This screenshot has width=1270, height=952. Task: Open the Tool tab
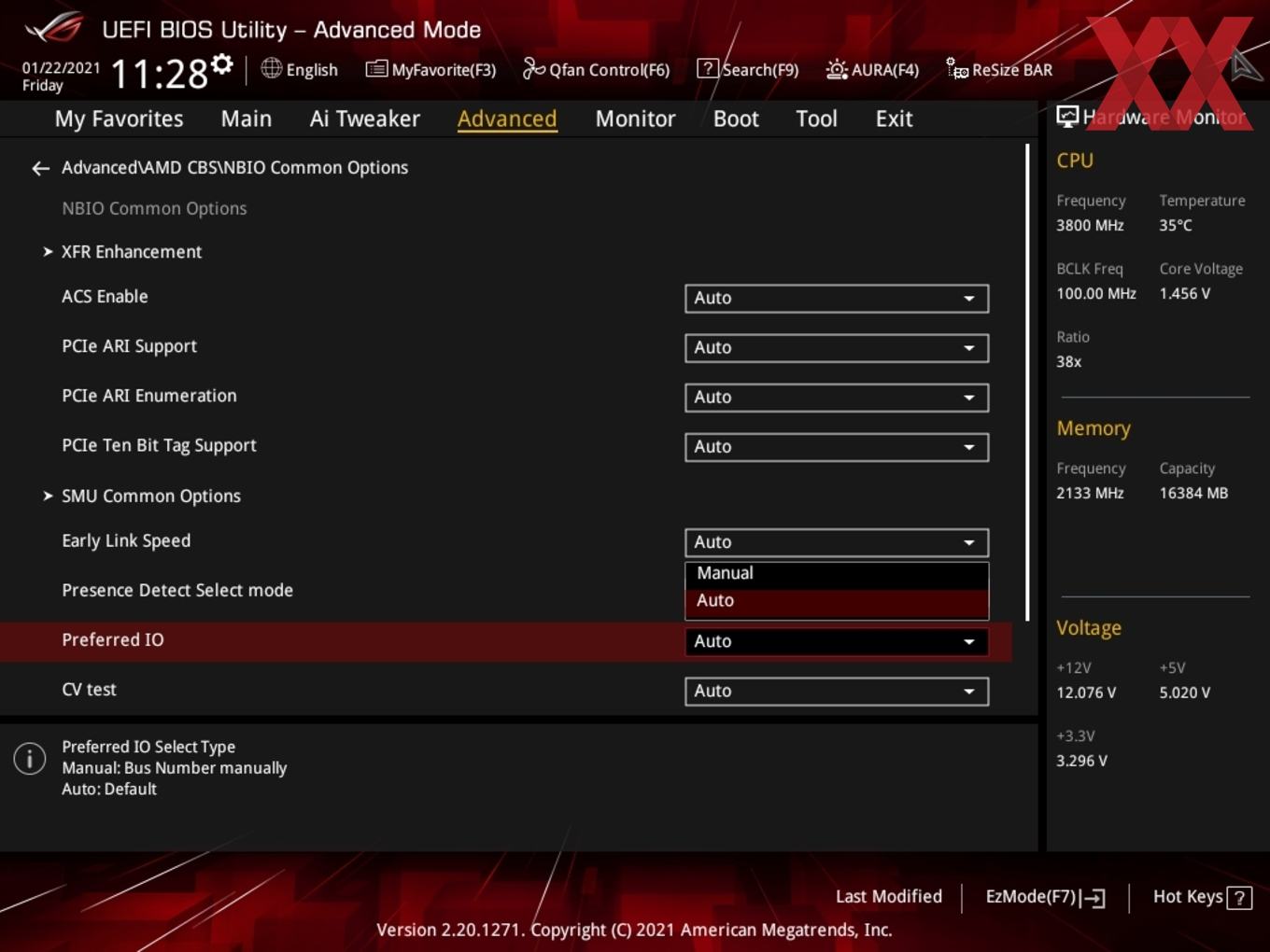[x=817, y=119]
